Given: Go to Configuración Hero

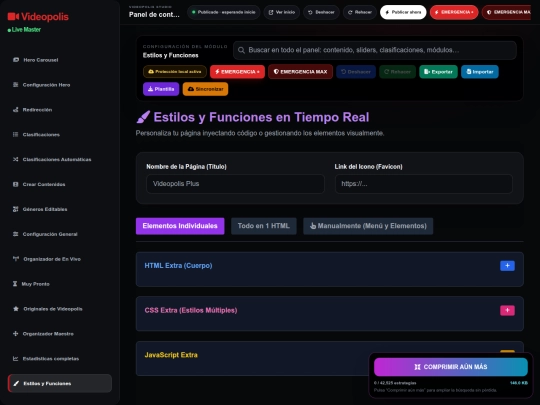Looking at the screenshot, I should click(60, 85).
